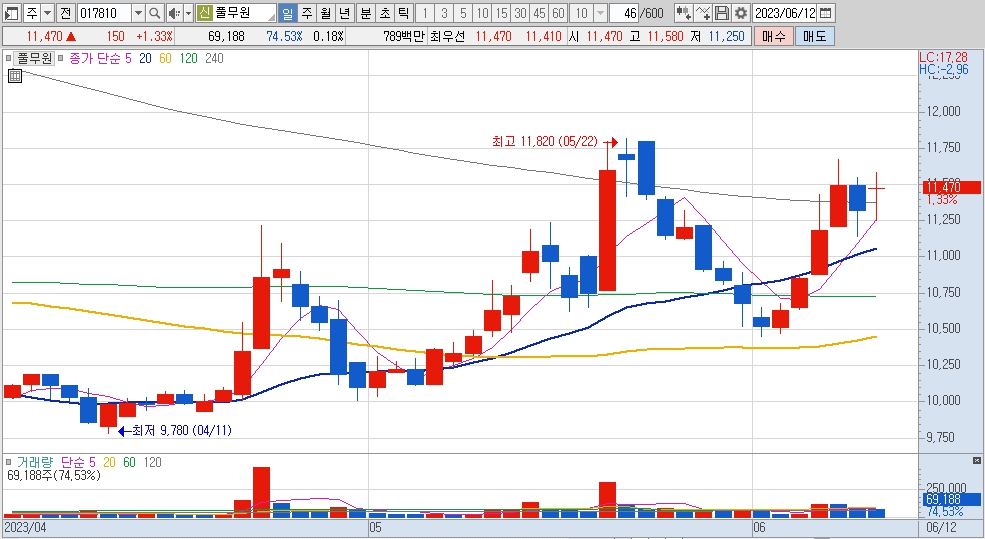The image size is (985, 539).
Task: Click the 06/12 date label on time axis
Action: point(941,527)
